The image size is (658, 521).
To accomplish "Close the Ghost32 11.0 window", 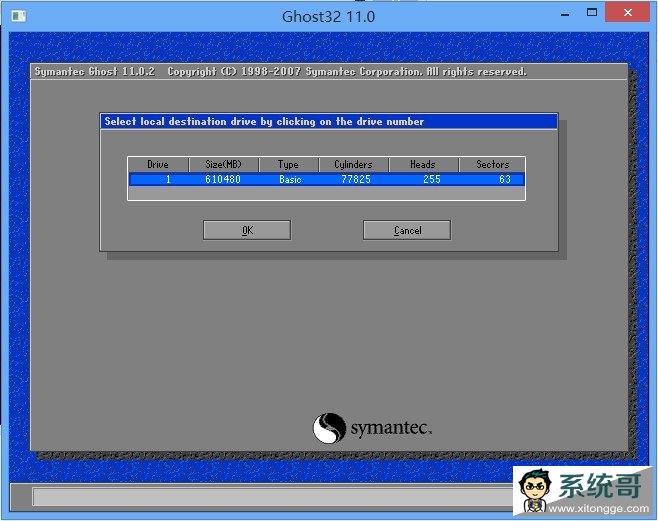I will (x=628, y=13).
